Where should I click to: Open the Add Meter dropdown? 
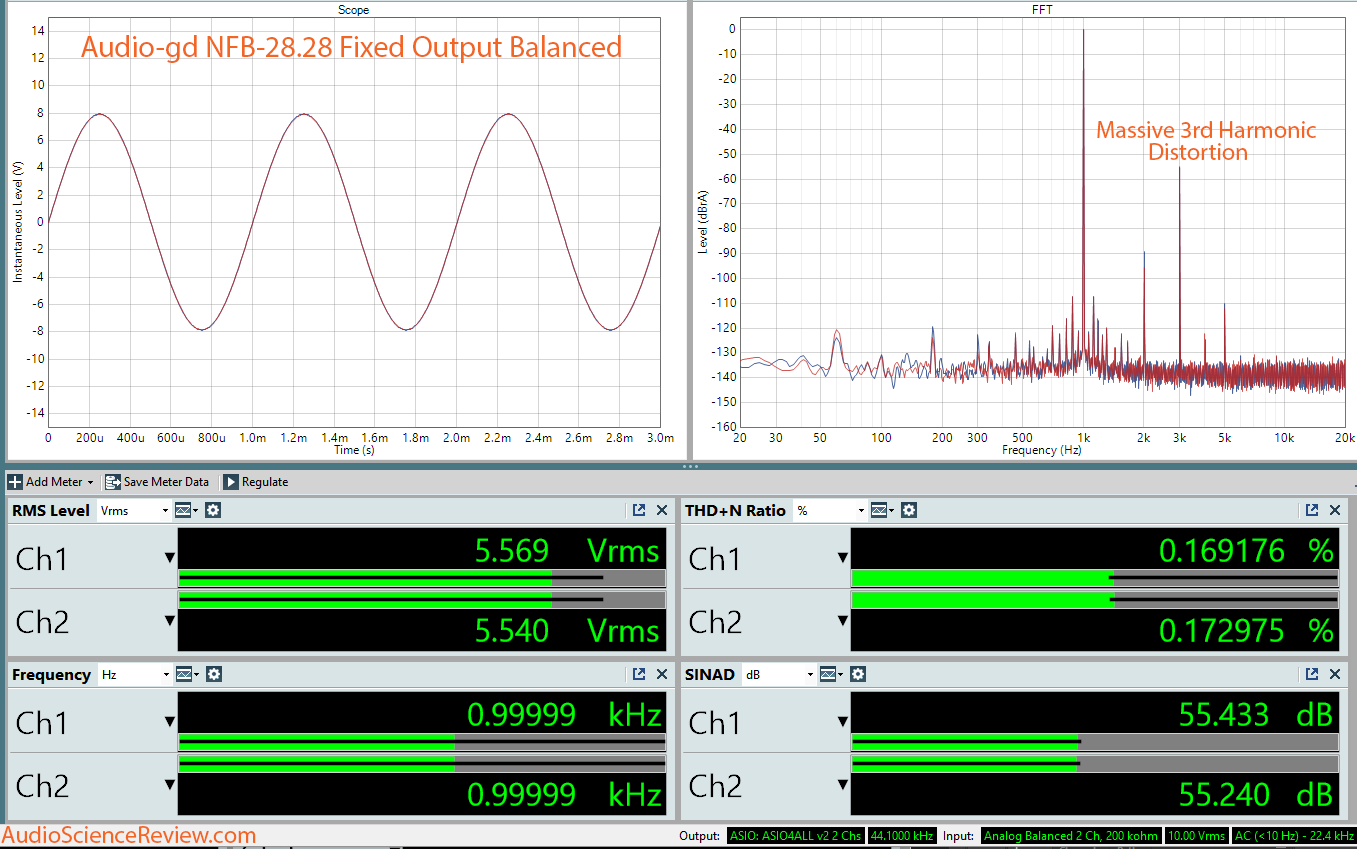click(x=51, y=482)
